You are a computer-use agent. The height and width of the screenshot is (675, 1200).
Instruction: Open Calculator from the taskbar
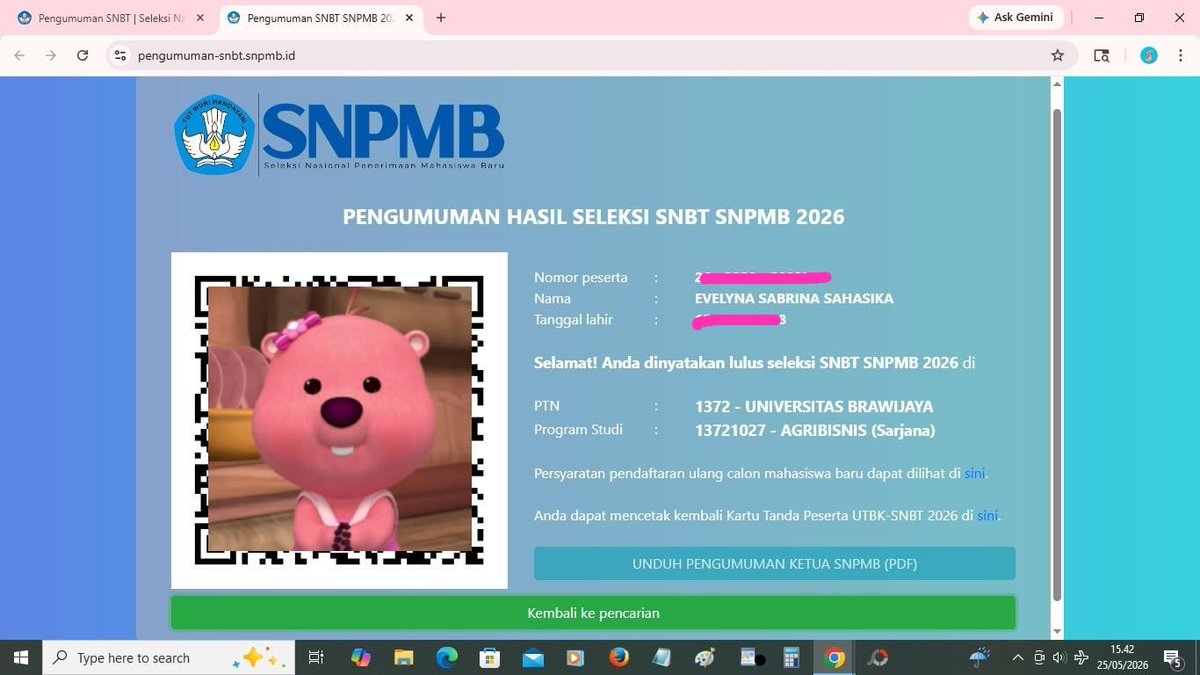pos(791,657)
